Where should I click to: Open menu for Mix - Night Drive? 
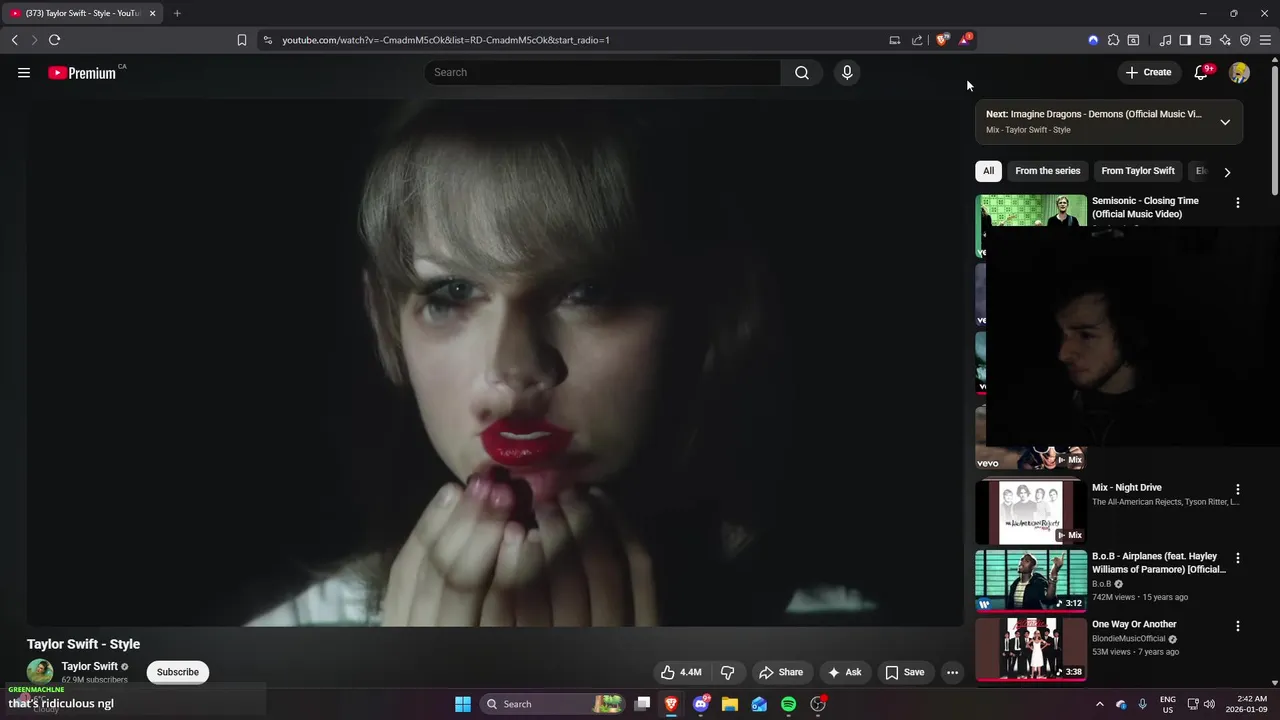coord(1237,490)
